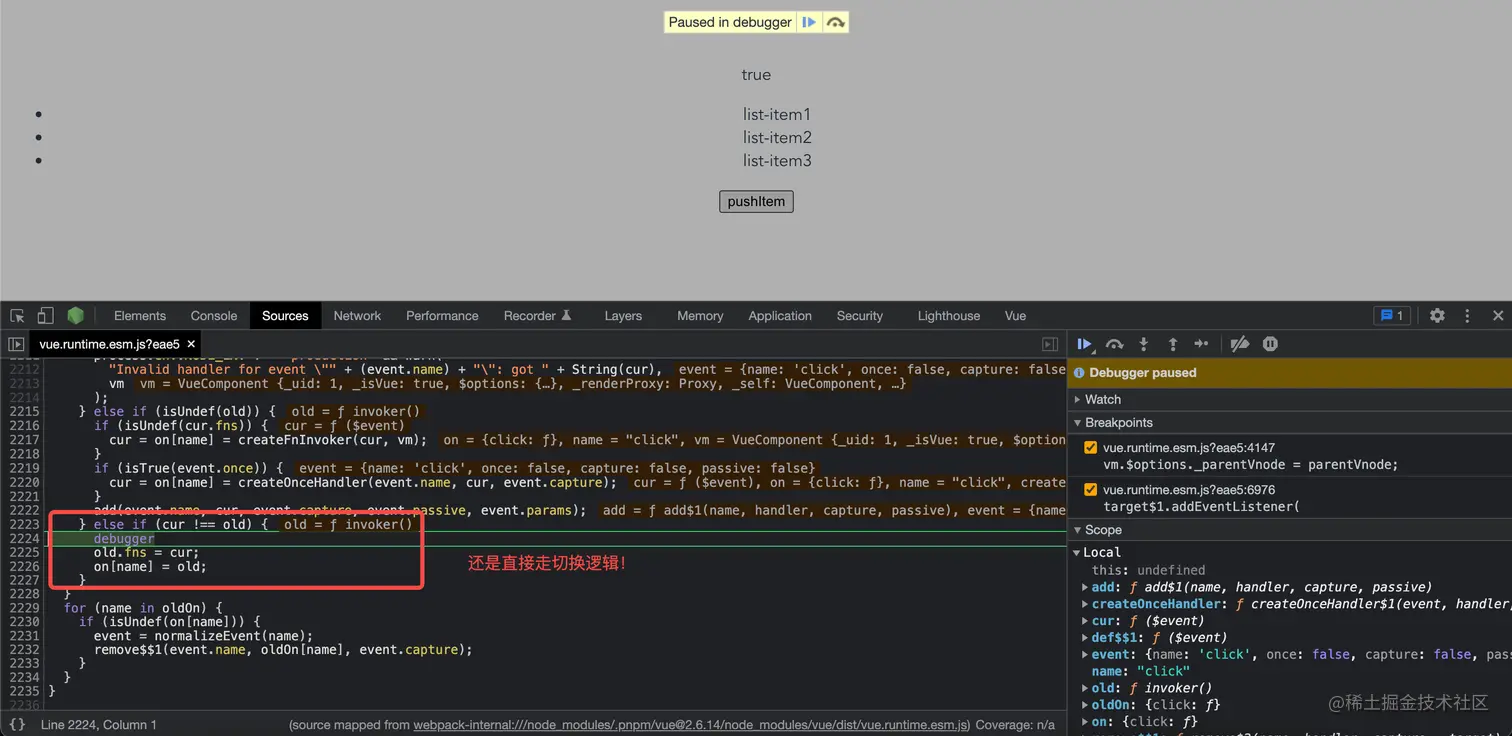Expand the def$$1 variable
The image size is (1512, 736).
1085,637
